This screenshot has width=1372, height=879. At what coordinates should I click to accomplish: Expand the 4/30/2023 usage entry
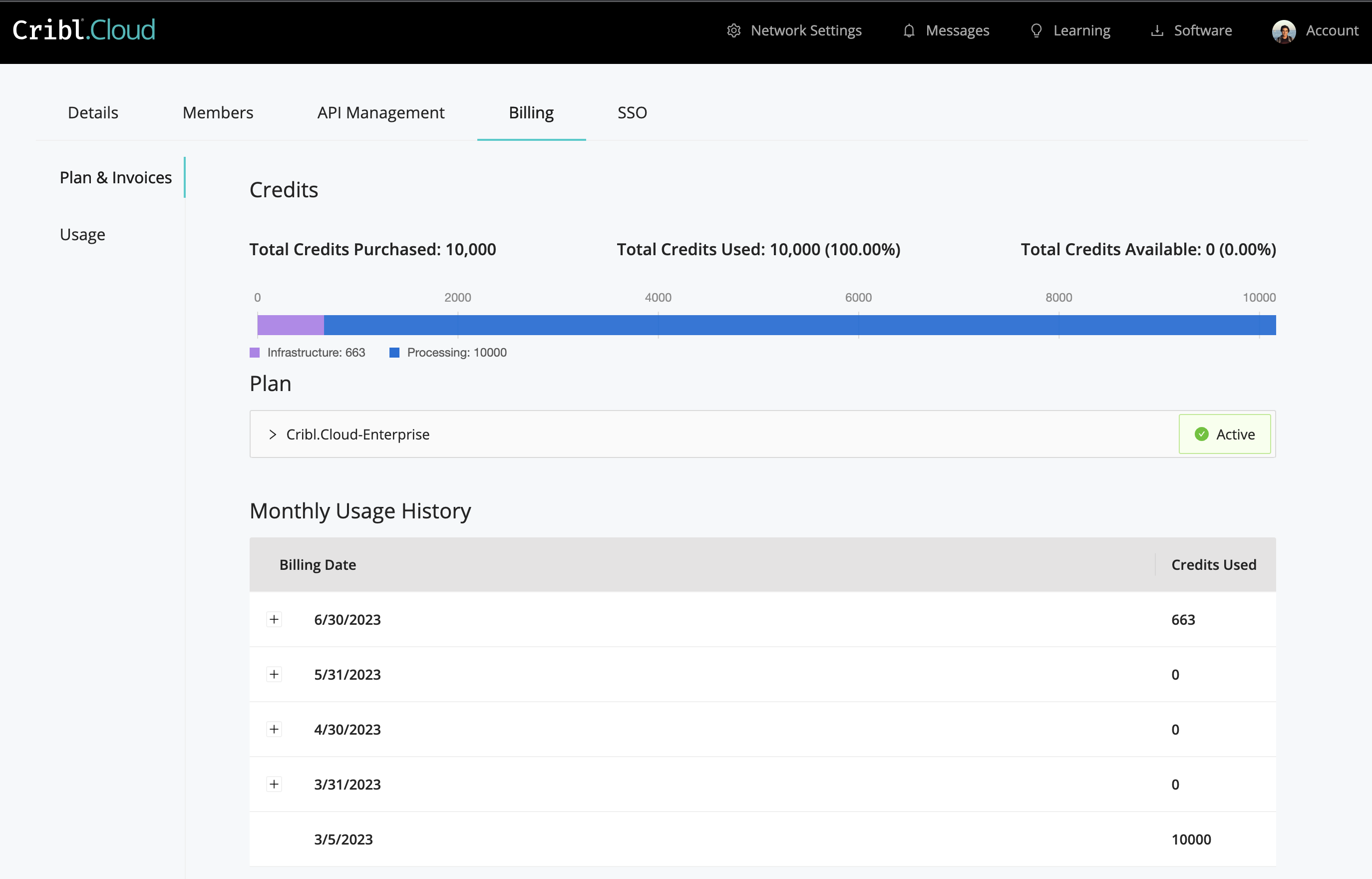(x=275, y=729)
